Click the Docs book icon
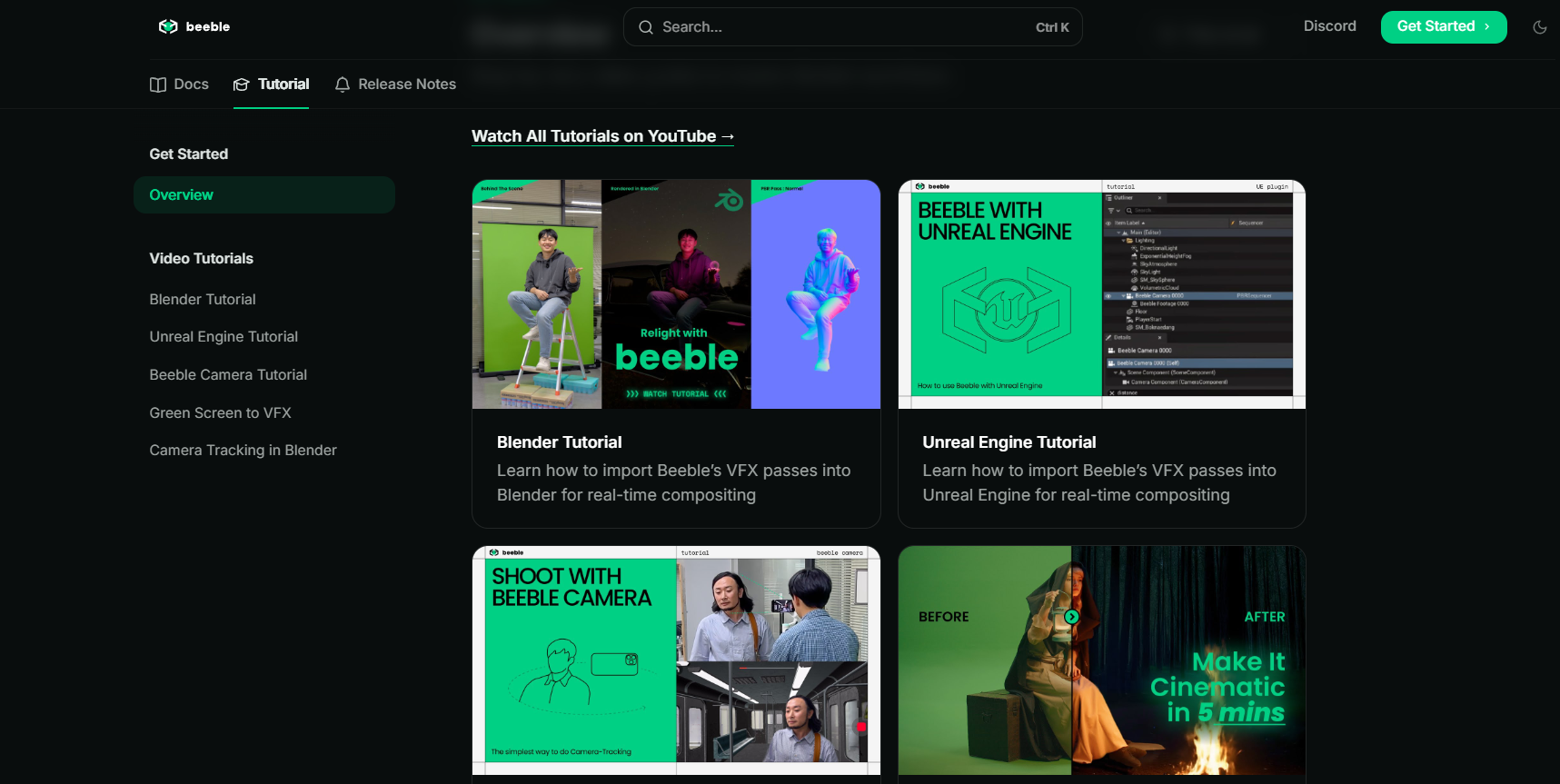1560x784 pixels. [x=158, y=84]
